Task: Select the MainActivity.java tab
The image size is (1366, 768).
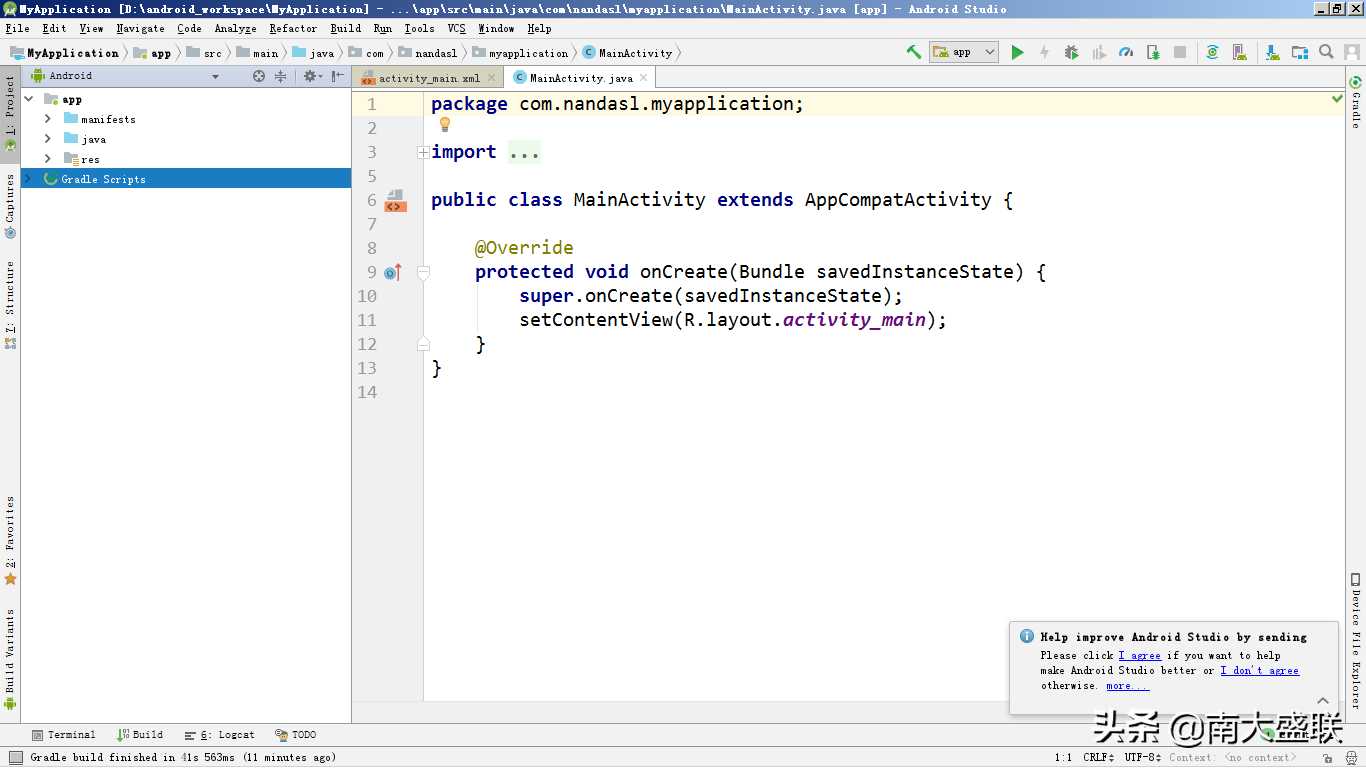Action: pos(581,77)
